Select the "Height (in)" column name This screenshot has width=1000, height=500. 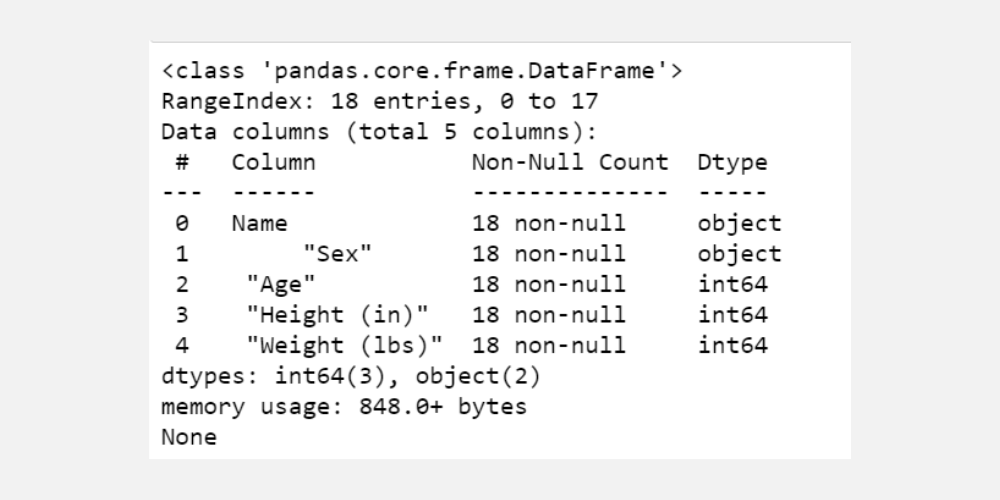point(337,315)
